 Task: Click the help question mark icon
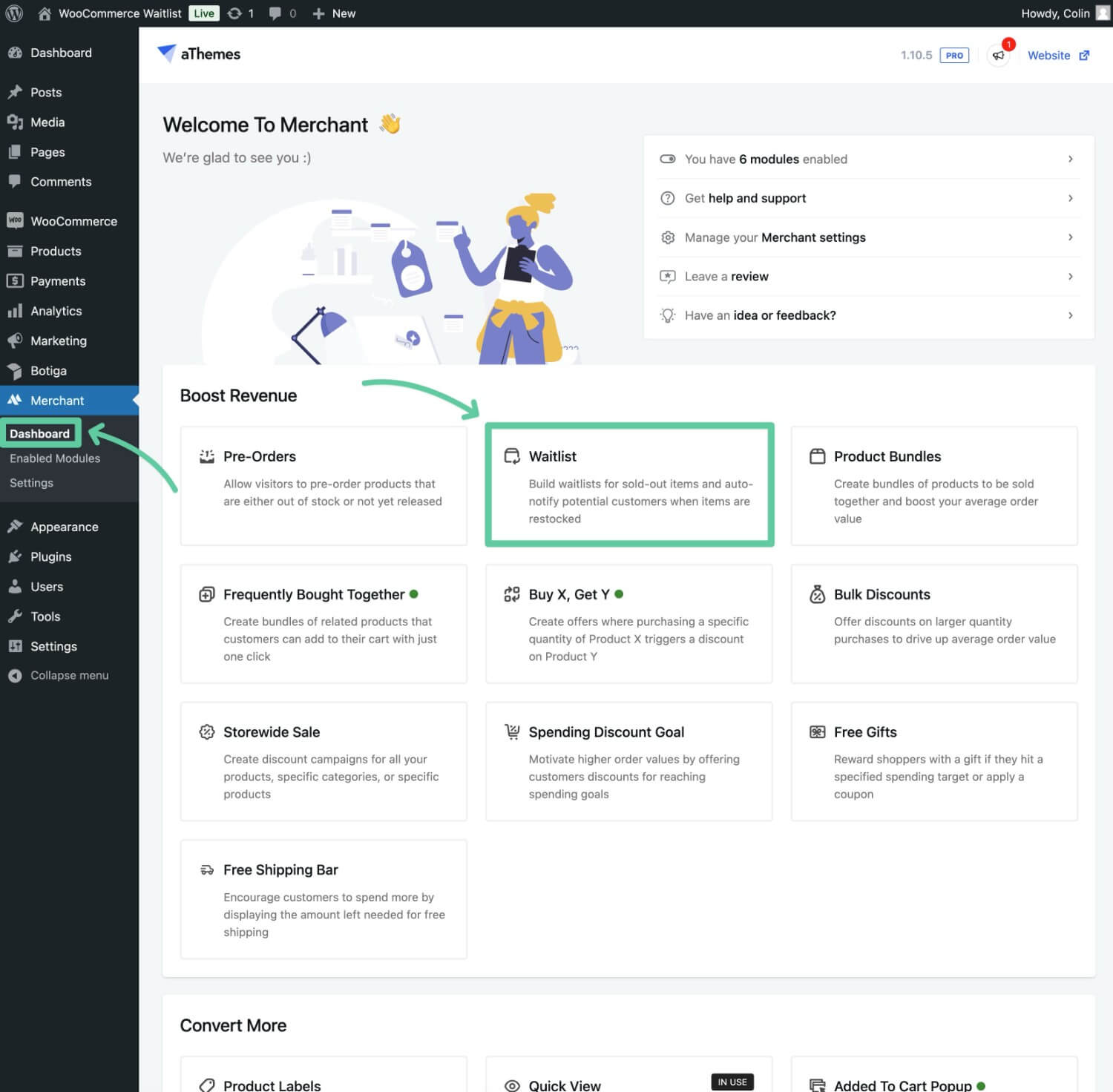(x=668, y=198)
